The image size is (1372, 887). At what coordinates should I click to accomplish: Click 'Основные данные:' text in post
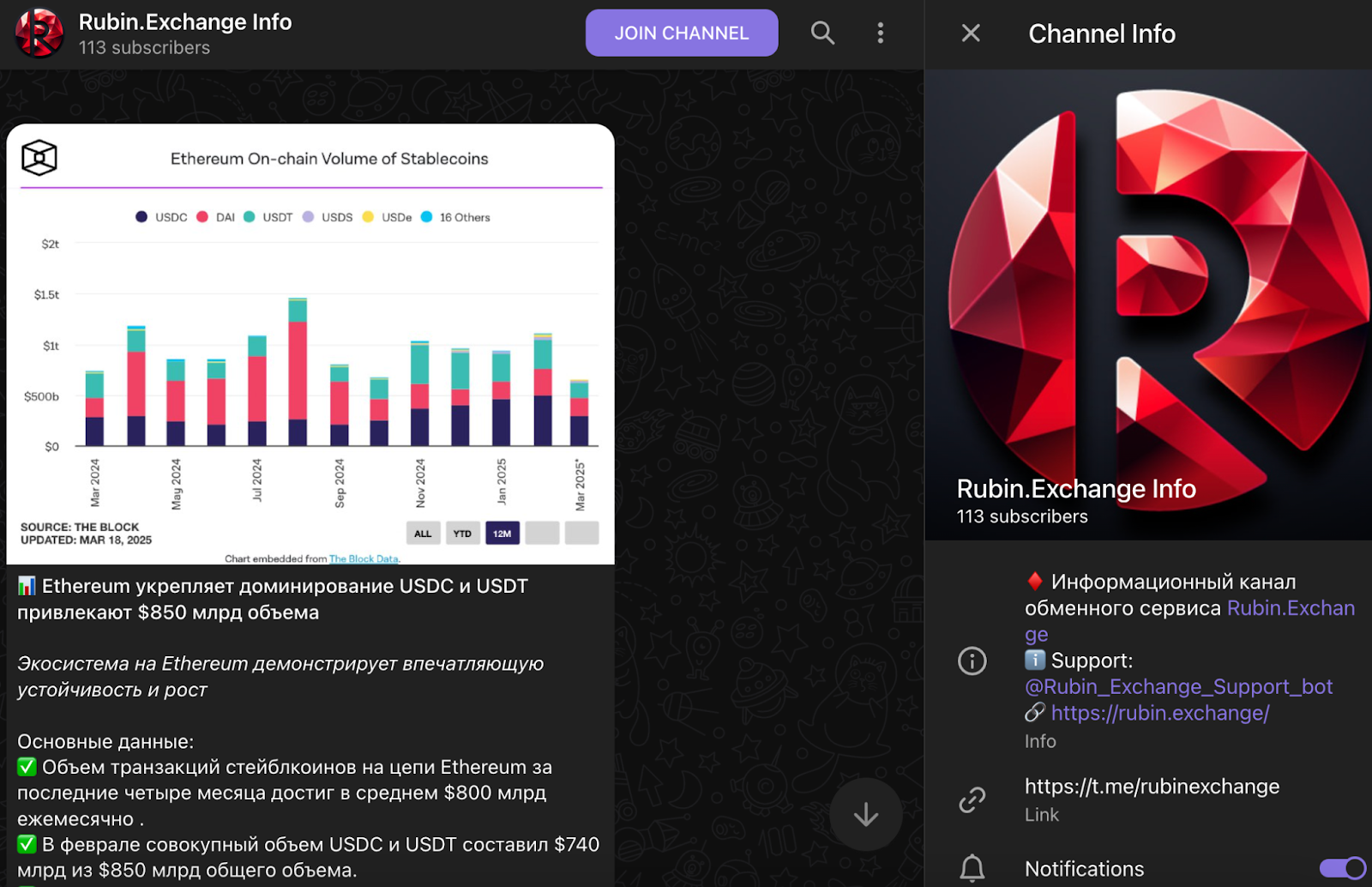[105, 741]
